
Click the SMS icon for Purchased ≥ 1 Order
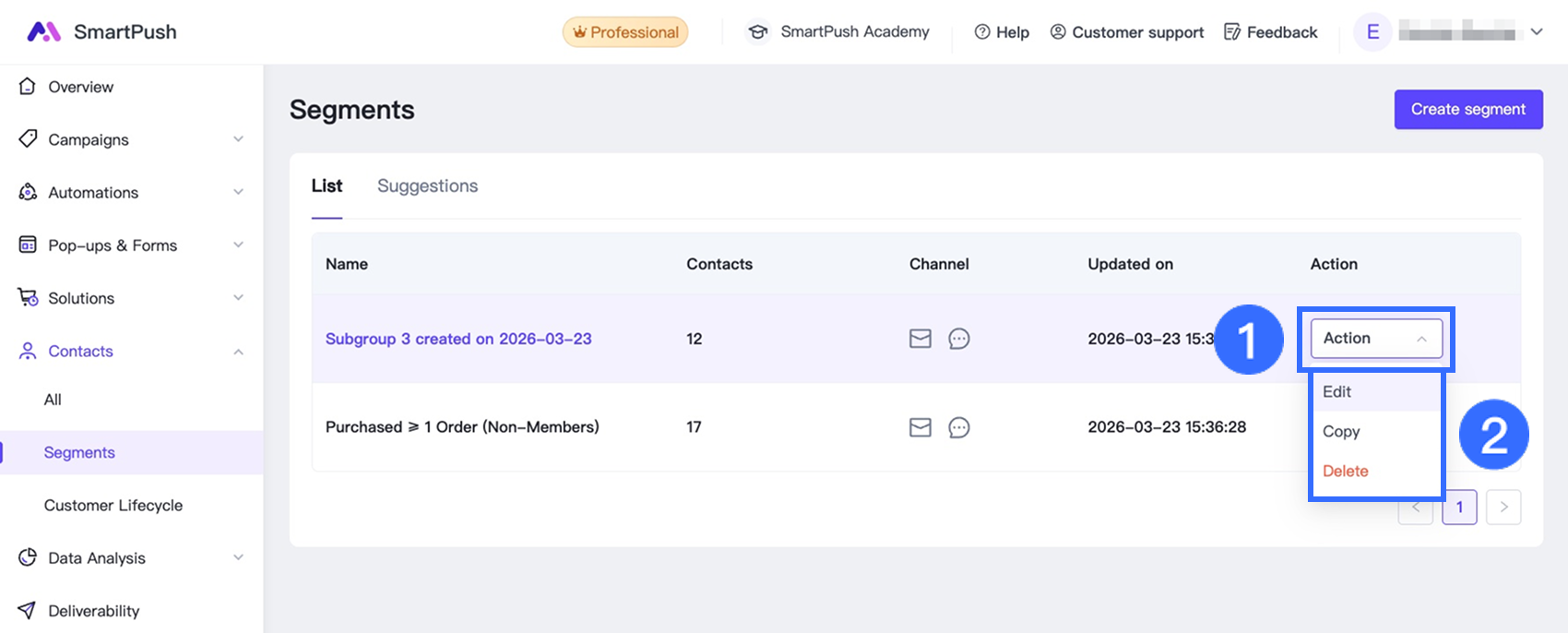point(958,427)
